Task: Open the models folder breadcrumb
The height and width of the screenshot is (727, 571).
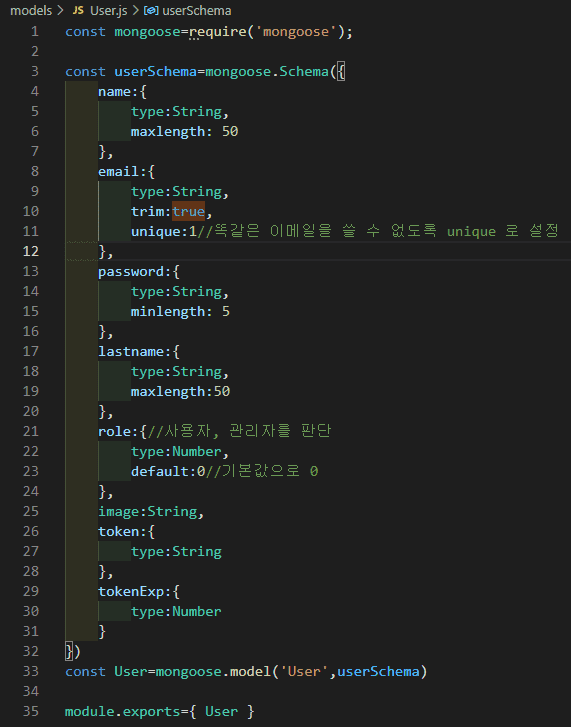Action: coord(31,10)
